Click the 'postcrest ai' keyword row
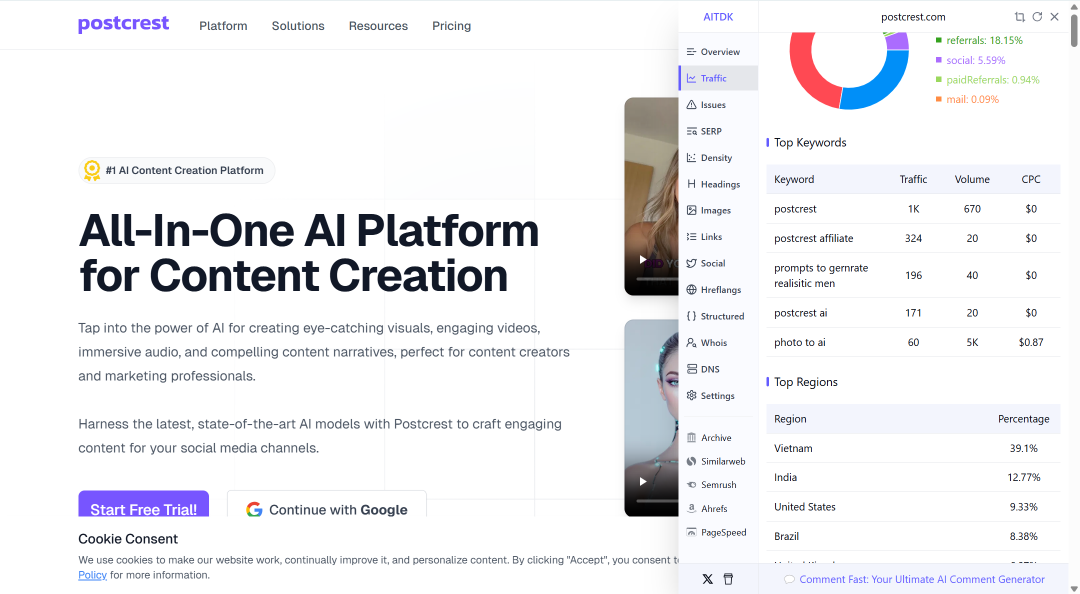 (x=913, y=313)
